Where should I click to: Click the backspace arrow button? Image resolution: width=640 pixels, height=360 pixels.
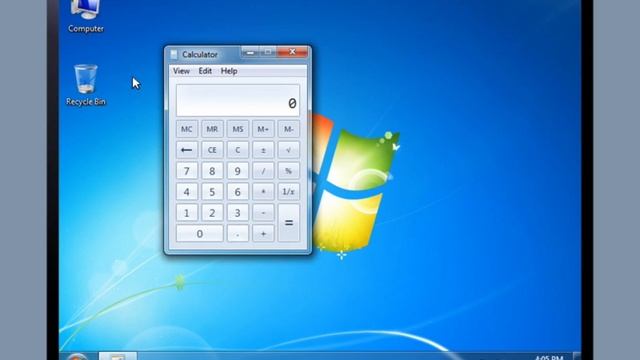point(187,150)
